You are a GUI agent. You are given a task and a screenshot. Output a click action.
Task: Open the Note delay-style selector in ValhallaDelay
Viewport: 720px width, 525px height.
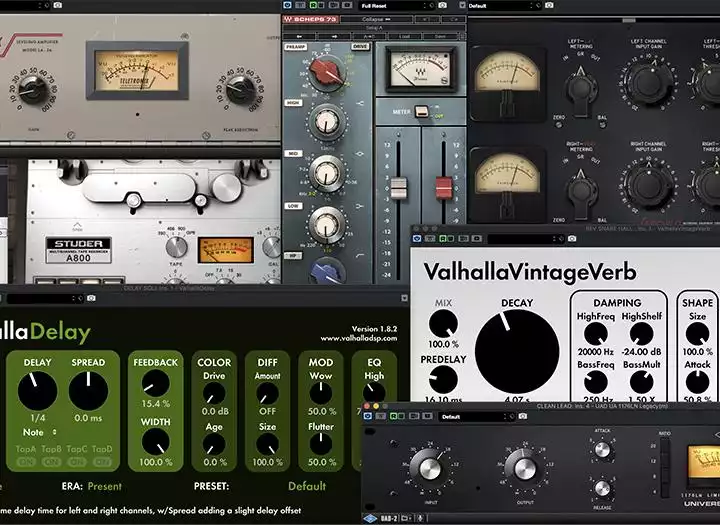click(39, 432)
